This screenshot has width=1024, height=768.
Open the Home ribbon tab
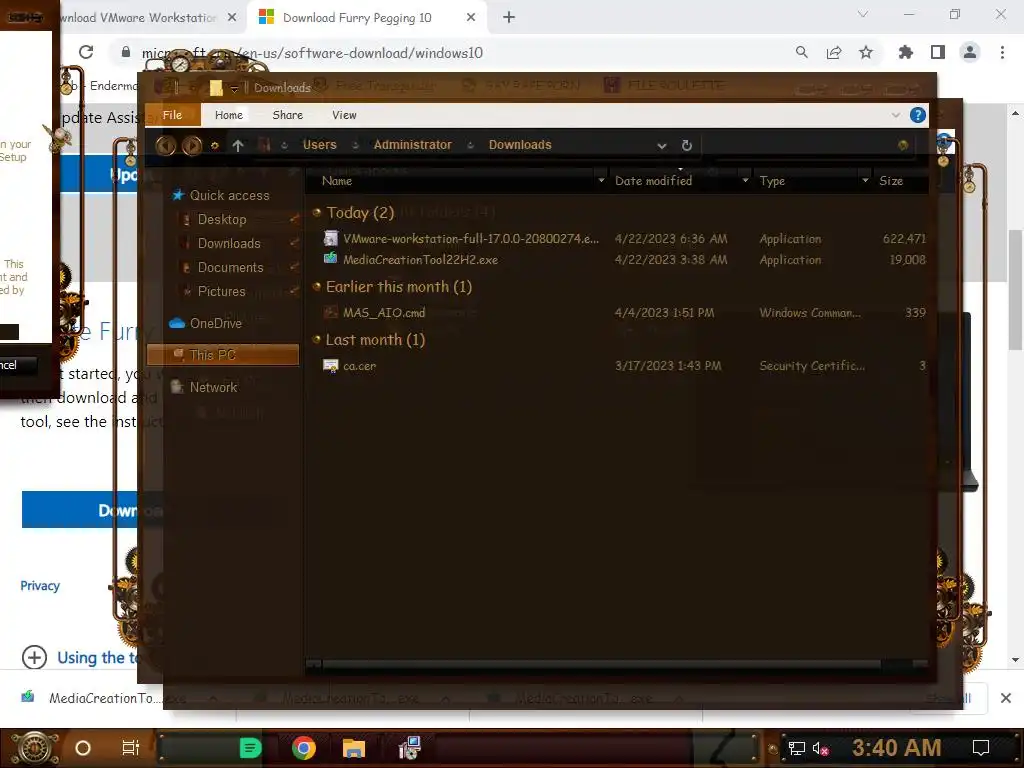pyautogui.click(x=229, y=115)
